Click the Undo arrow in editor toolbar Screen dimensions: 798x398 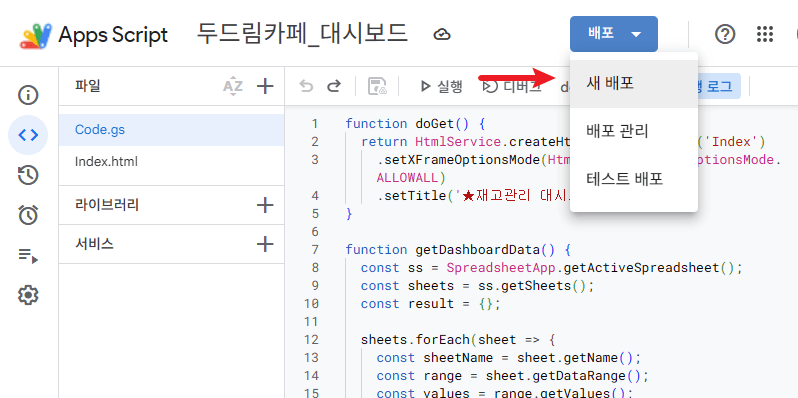306,86
